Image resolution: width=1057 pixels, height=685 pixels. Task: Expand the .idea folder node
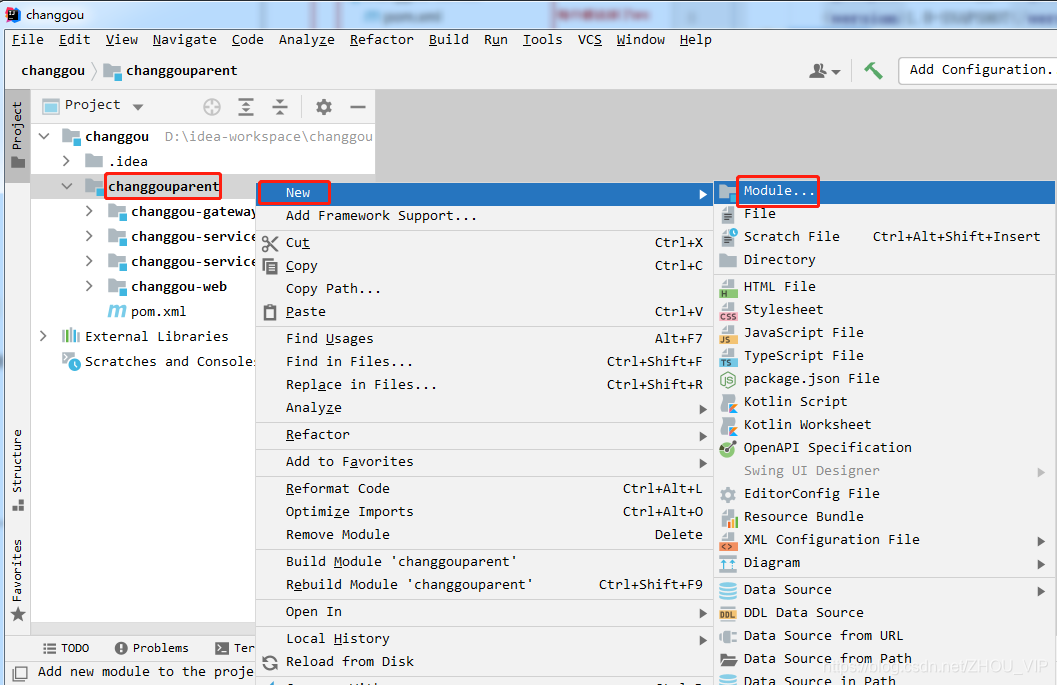(66, 161)
